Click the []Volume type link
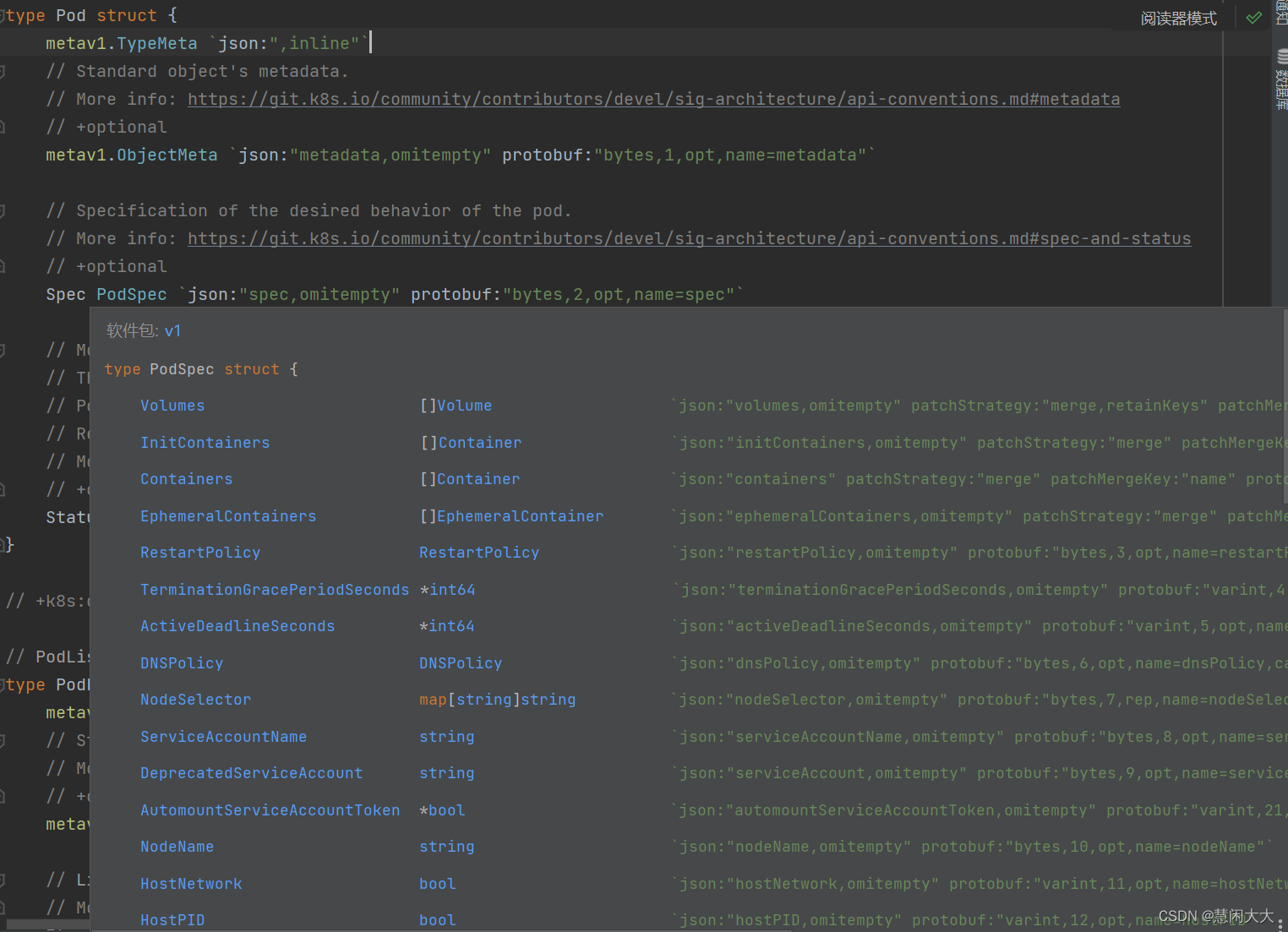 point(456,406)
